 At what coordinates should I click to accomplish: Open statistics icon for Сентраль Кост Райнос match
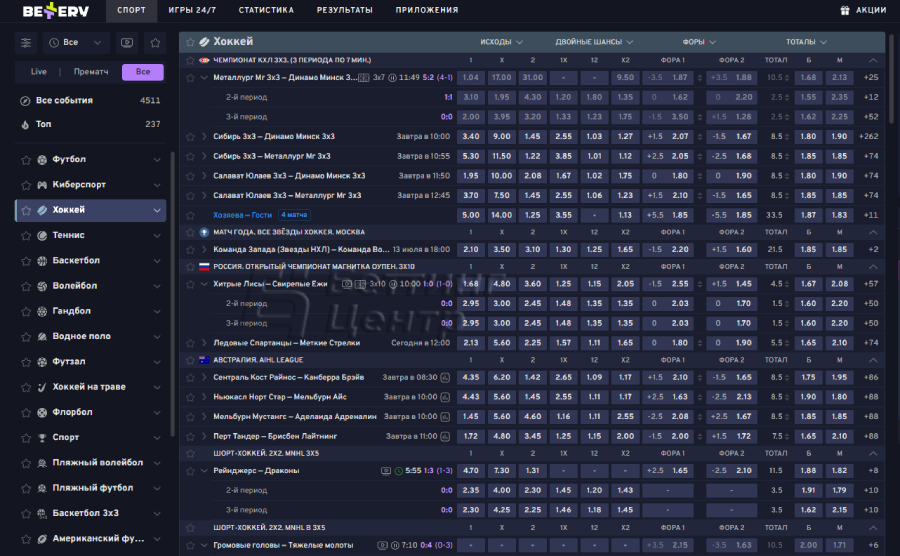[445, 378]
